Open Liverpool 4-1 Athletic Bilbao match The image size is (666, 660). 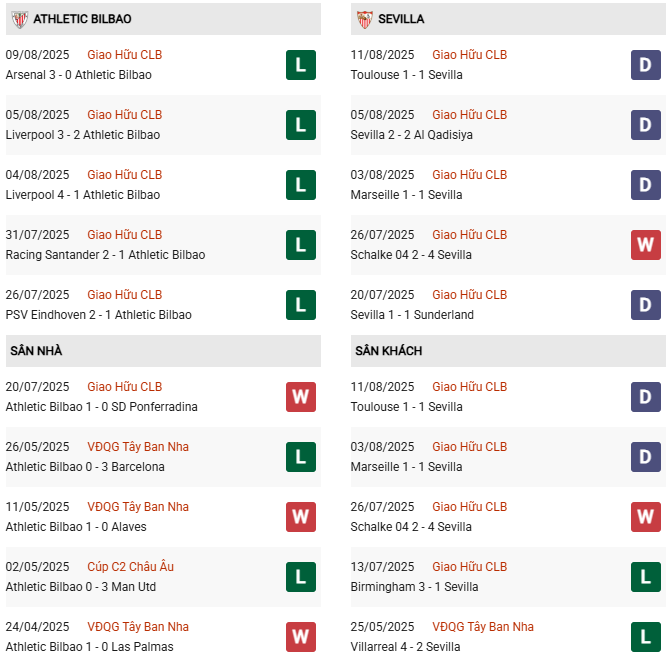coord(83,195)
